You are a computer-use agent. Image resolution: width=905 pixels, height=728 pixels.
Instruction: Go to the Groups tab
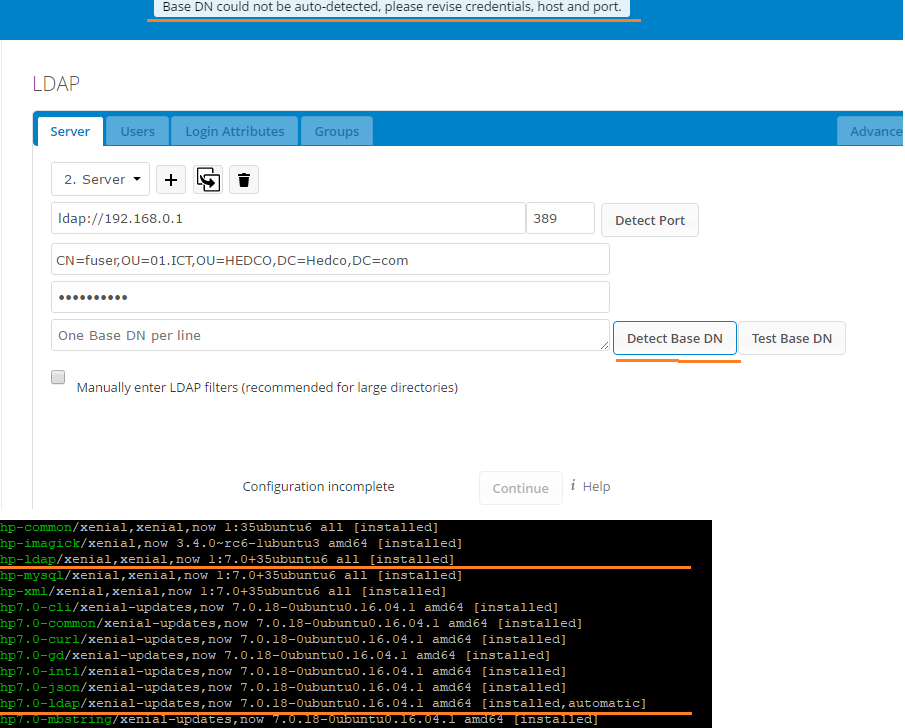337,131
